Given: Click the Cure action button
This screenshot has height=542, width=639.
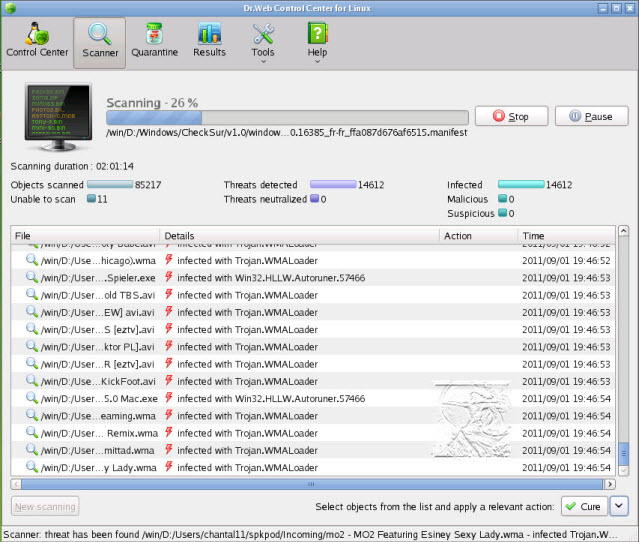Looking at the screenshot, I should 584,506.
